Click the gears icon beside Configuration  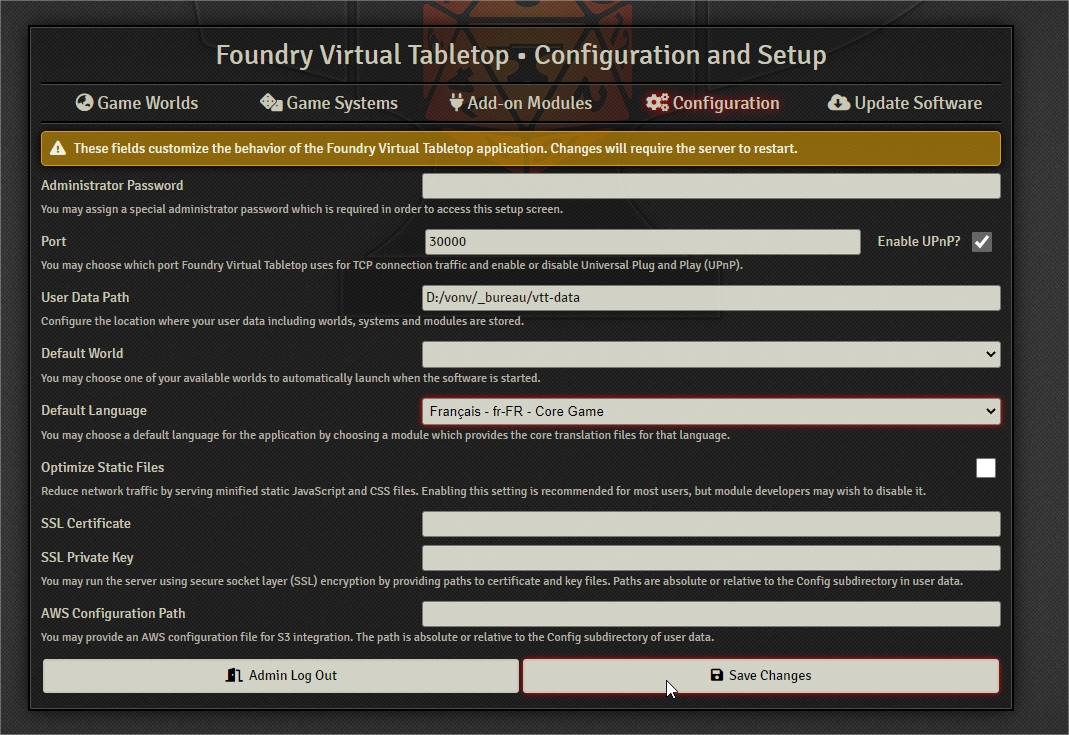click(657, 103)
